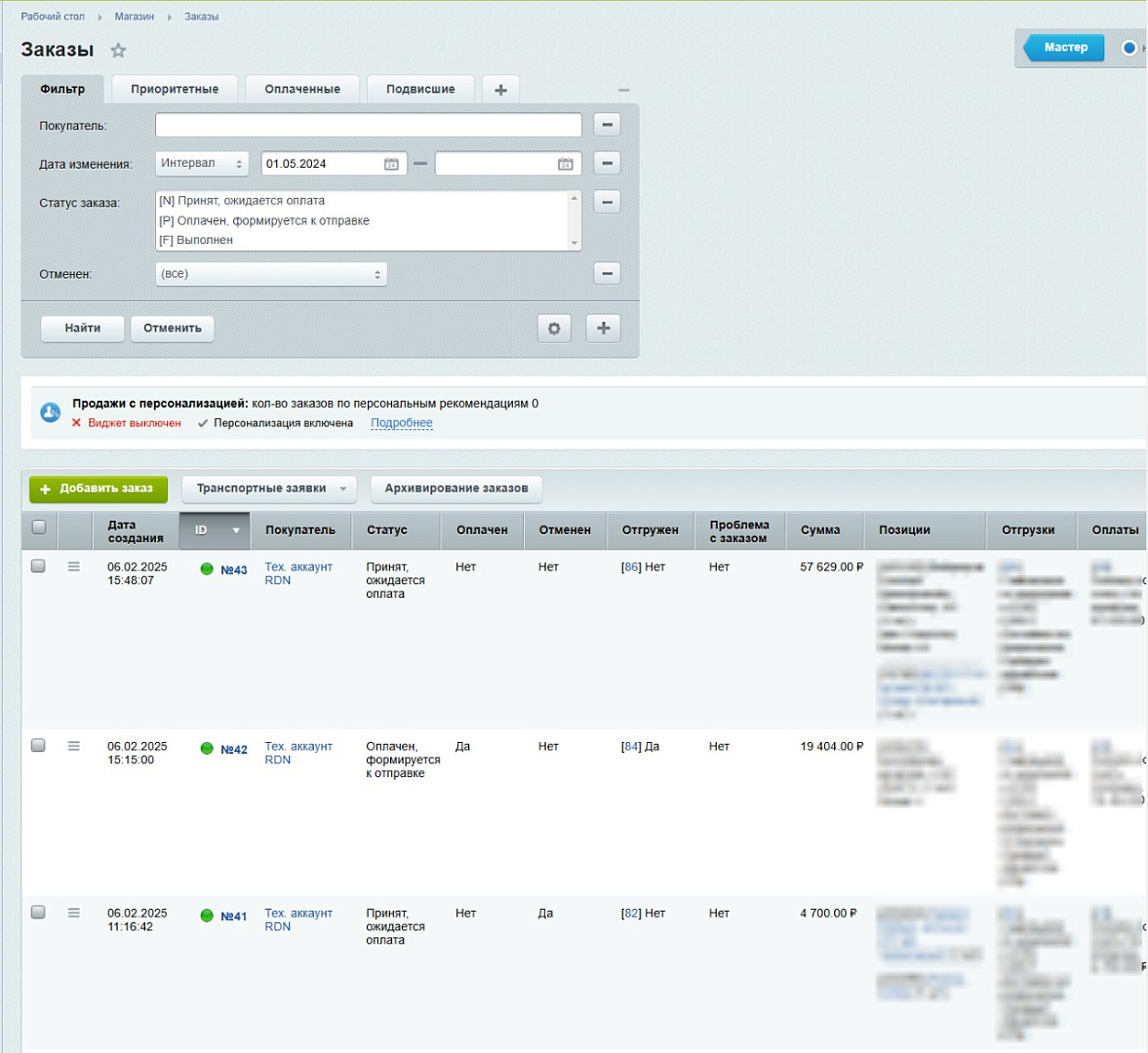Switch to the Приоритетные tab
This screenshot has height=1053, width=1148.
pyautogui.click(x=175, y=90)
